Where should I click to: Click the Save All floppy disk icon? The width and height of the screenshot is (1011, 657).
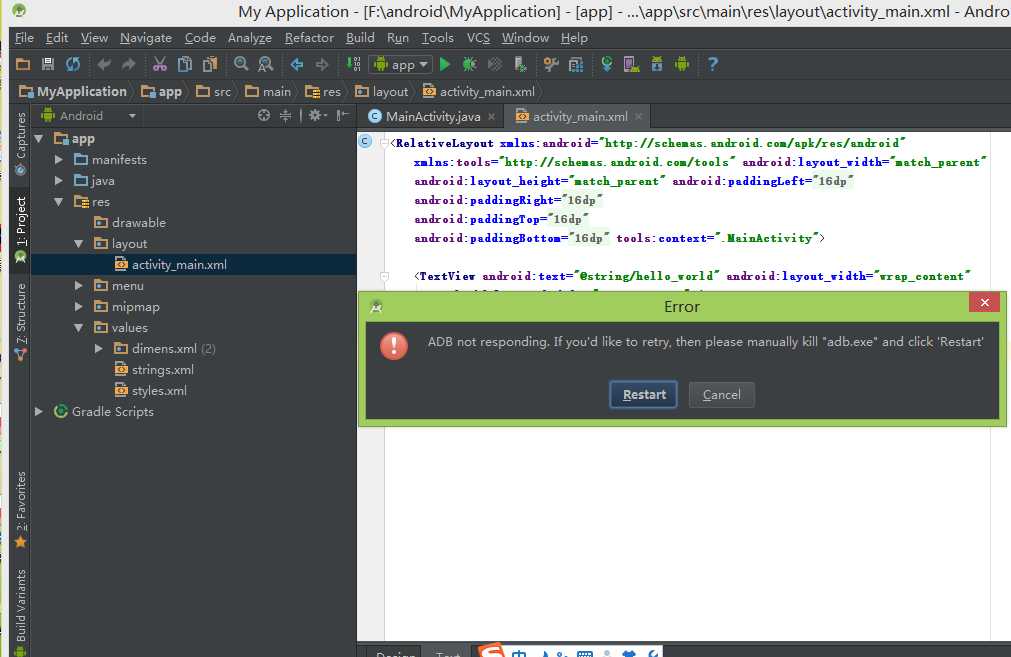[x=48, y=64]
